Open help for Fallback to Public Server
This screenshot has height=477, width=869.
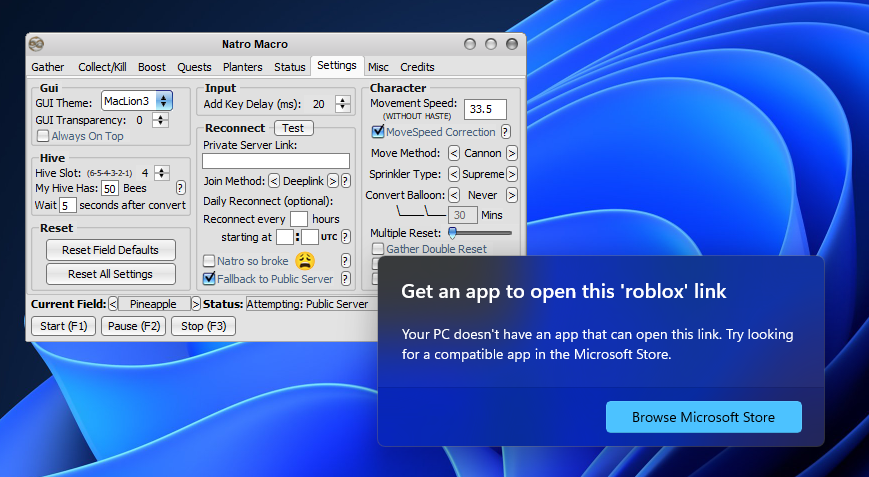345,279
